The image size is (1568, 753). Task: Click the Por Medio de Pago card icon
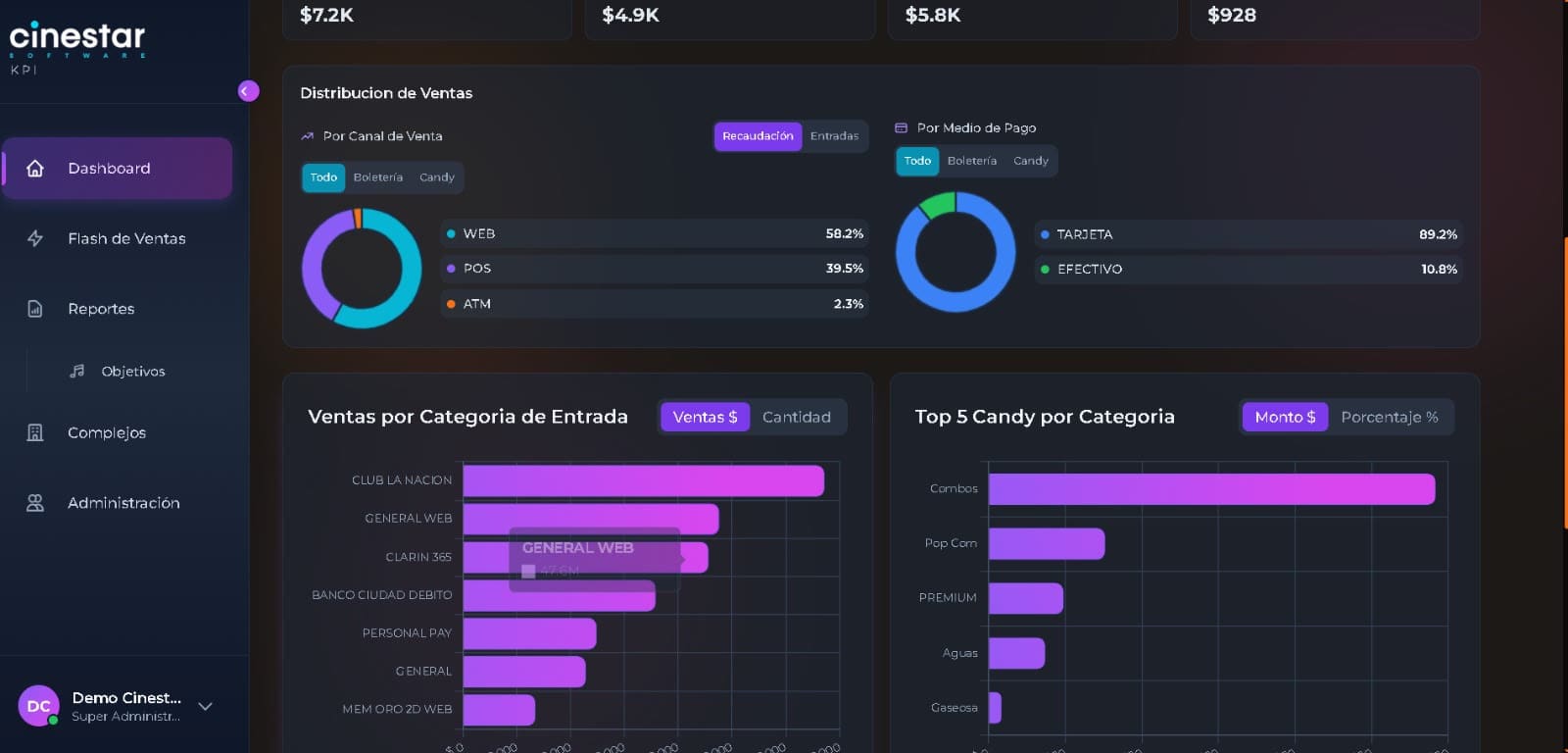click(902, 128)
